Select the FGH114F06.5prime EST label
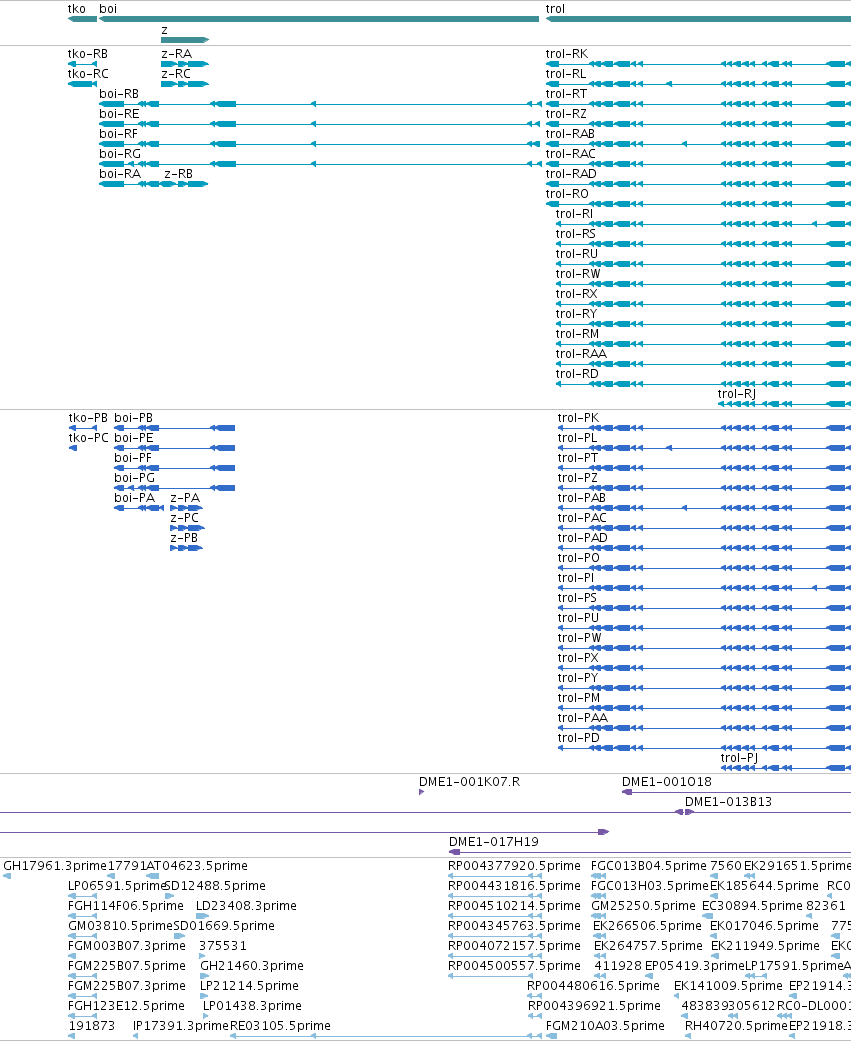Viewport: 851px width, 1041px height. 126,906
